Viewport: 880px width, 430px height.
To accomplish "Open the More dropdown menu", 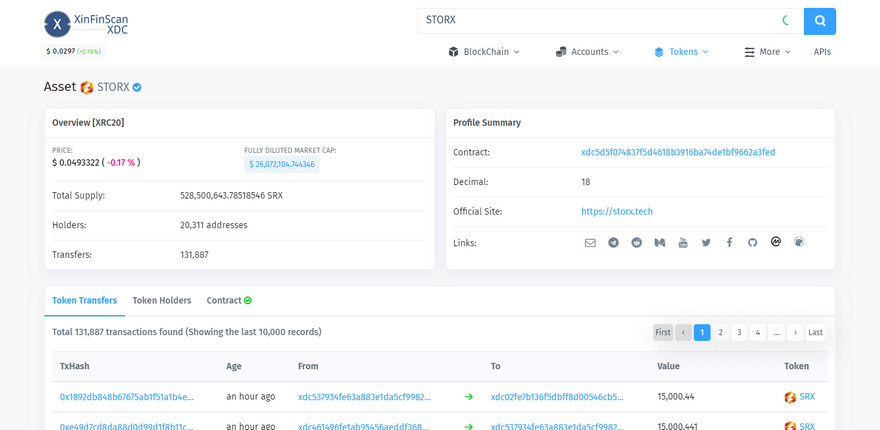I will click(767, 52).
